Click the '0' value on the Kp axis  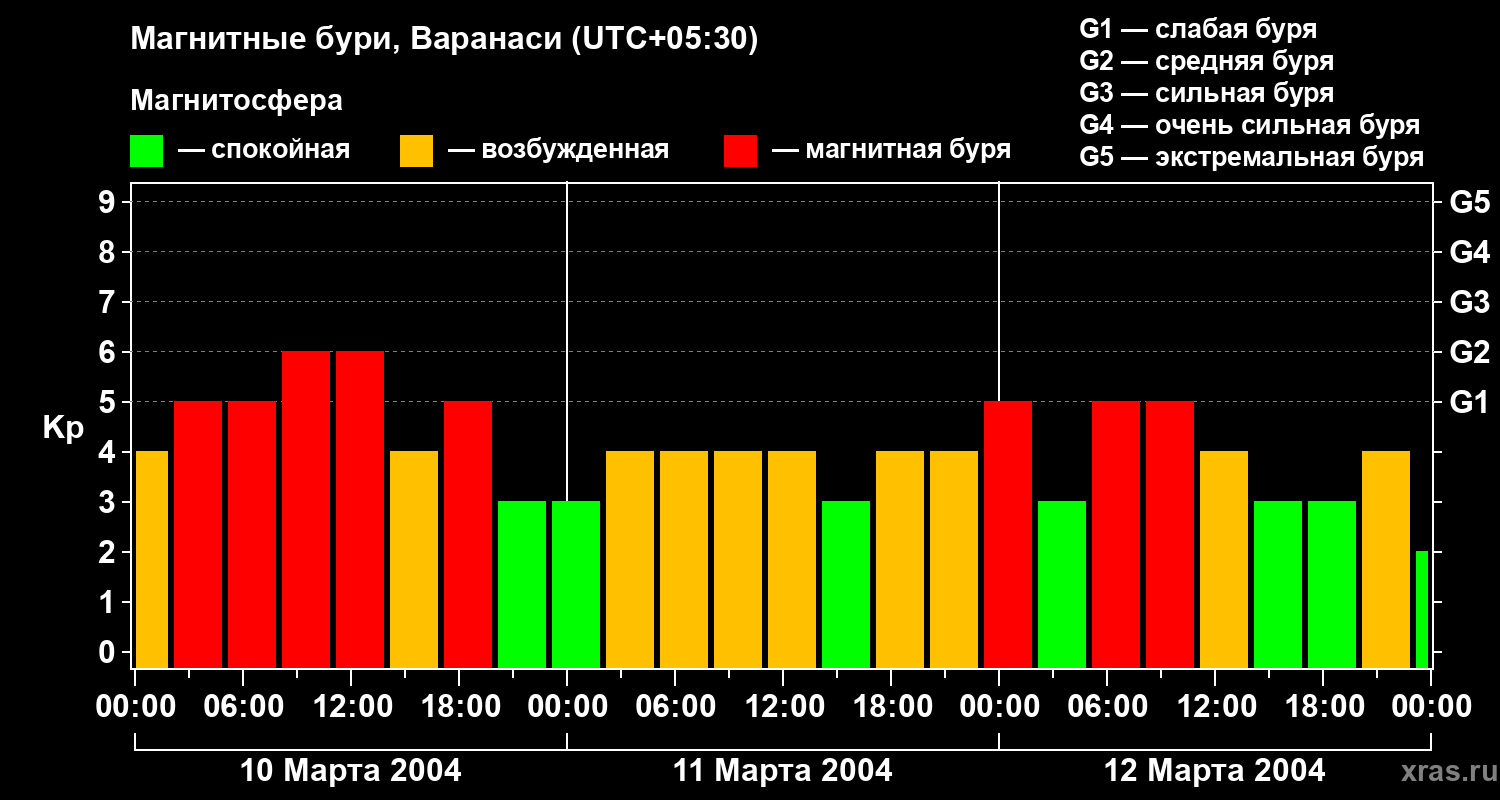tap(109, 652)
